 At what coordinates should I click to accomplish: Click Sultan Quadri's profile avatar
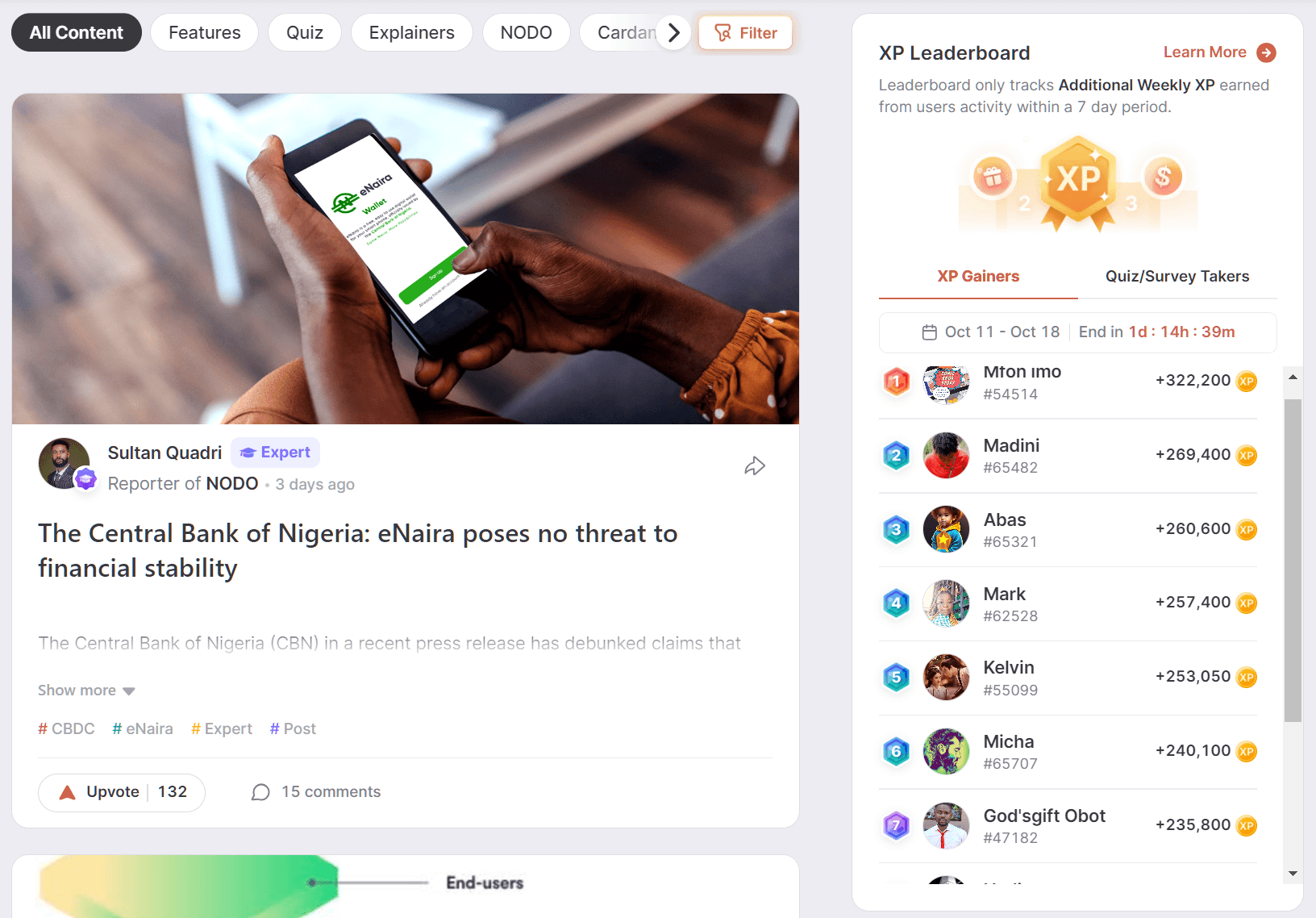(65, 464)
